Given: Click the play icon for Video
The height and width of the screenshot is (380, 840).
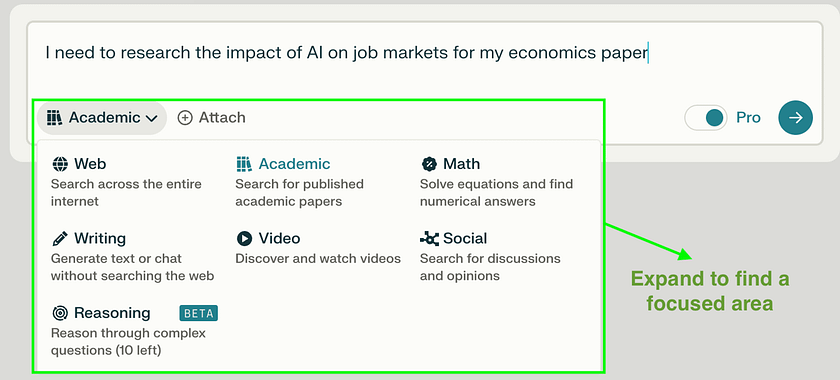Looking at the screenshot, I should click(244, 239).
